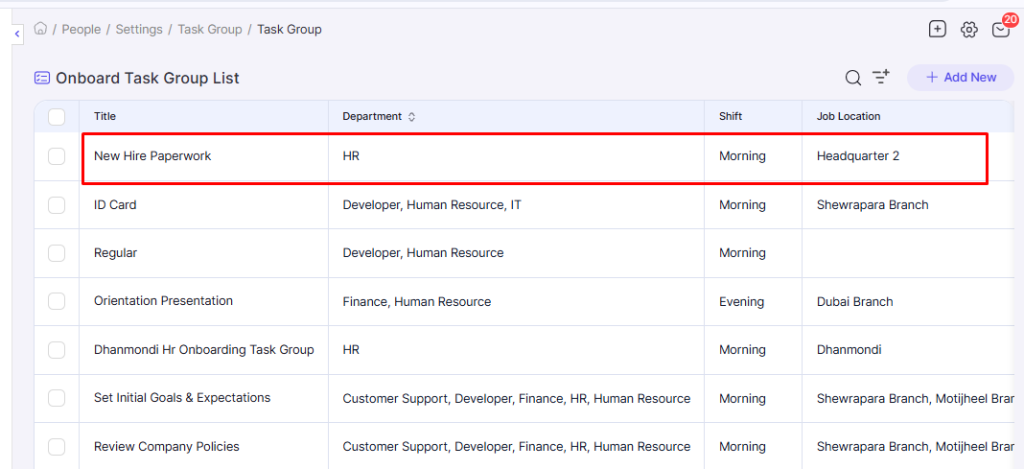The width and height of the screenshot is (1024, 469).
Task: Open Set Initial Goals & Expectations title
Action: click(182, 398)
